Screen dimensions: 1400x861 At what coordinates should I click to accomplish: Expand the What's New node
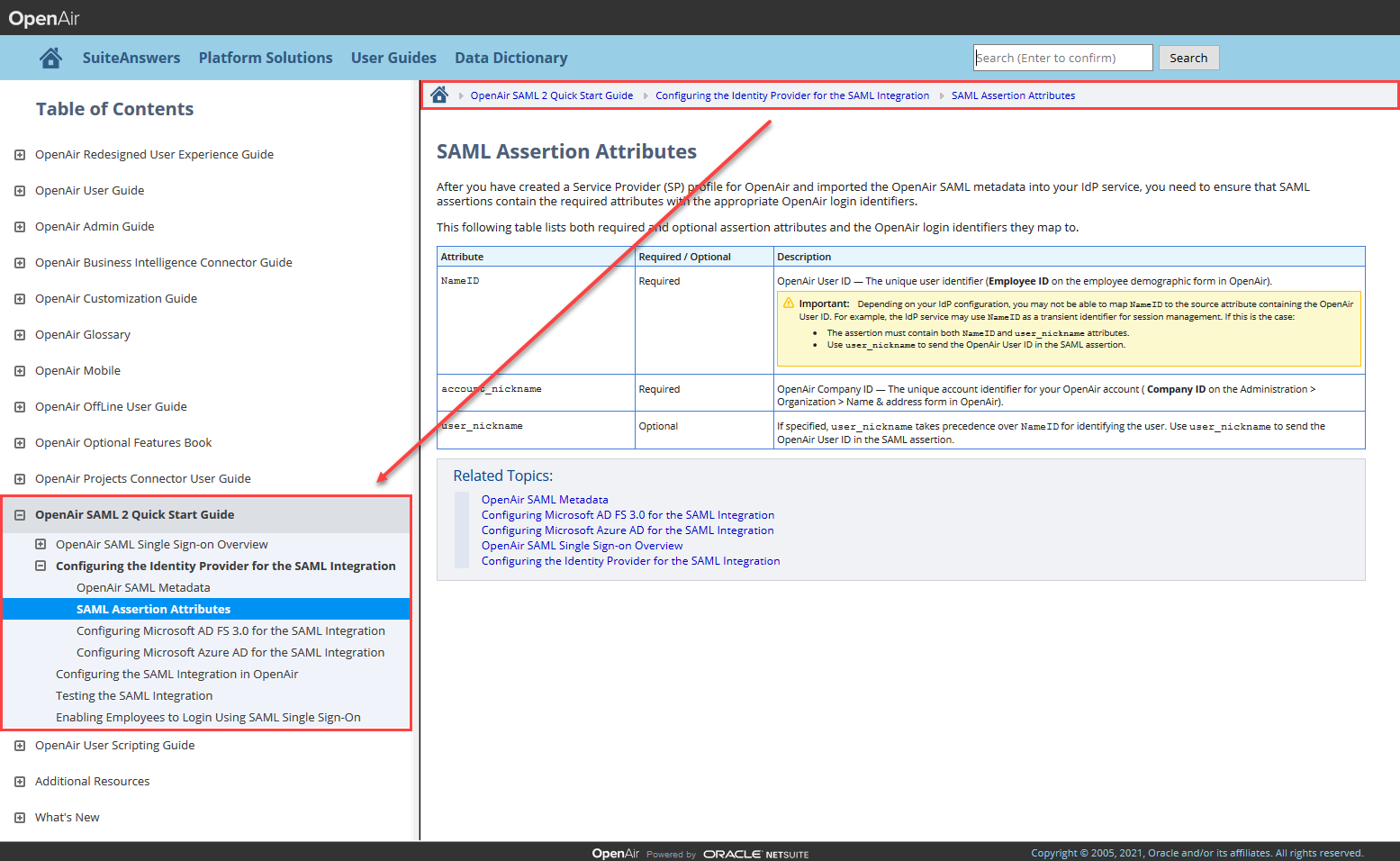(x=20, y=818)
